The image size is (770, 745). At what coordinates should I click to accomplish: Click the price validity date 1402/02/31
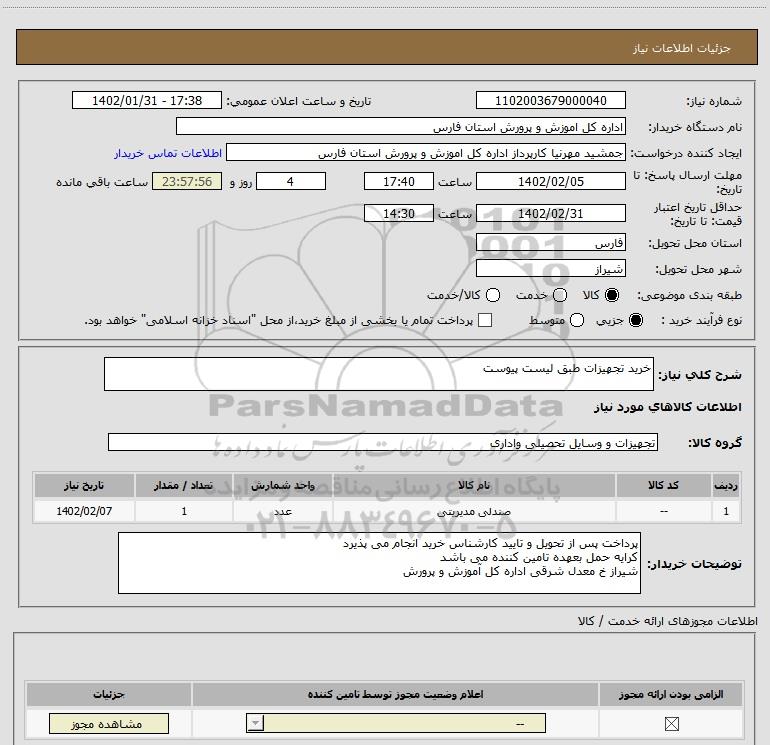(550, 213)
